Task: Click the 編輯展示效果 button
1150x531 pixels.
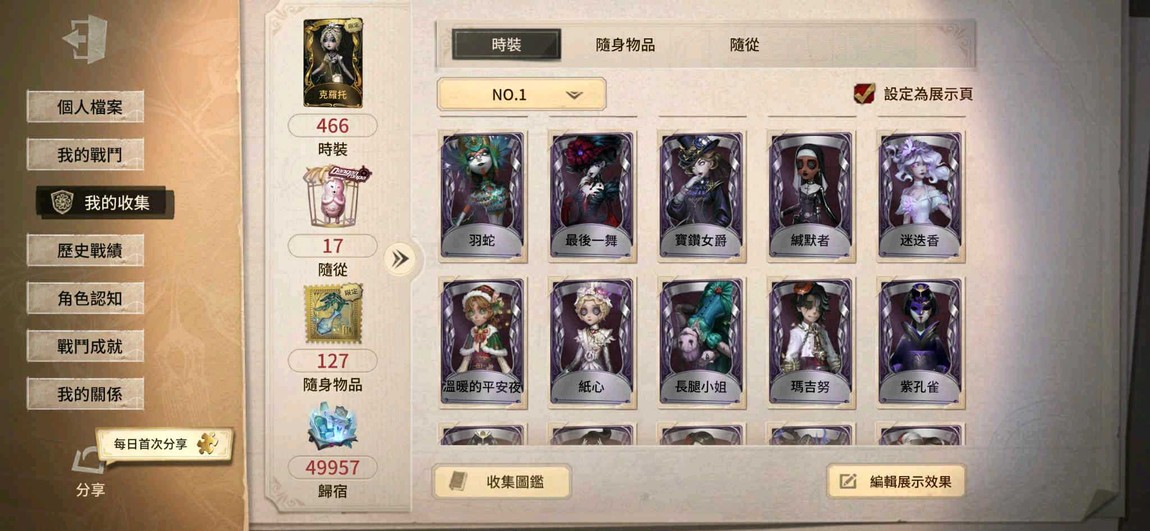Action: click(896, 481)
